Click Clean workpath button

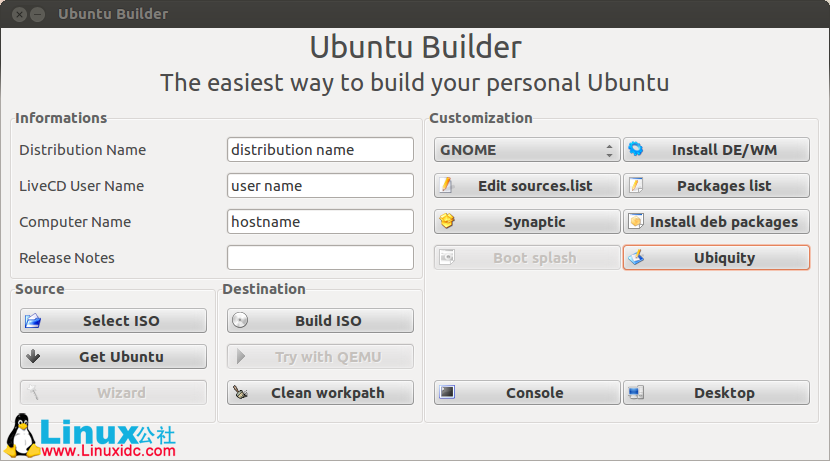320,393
